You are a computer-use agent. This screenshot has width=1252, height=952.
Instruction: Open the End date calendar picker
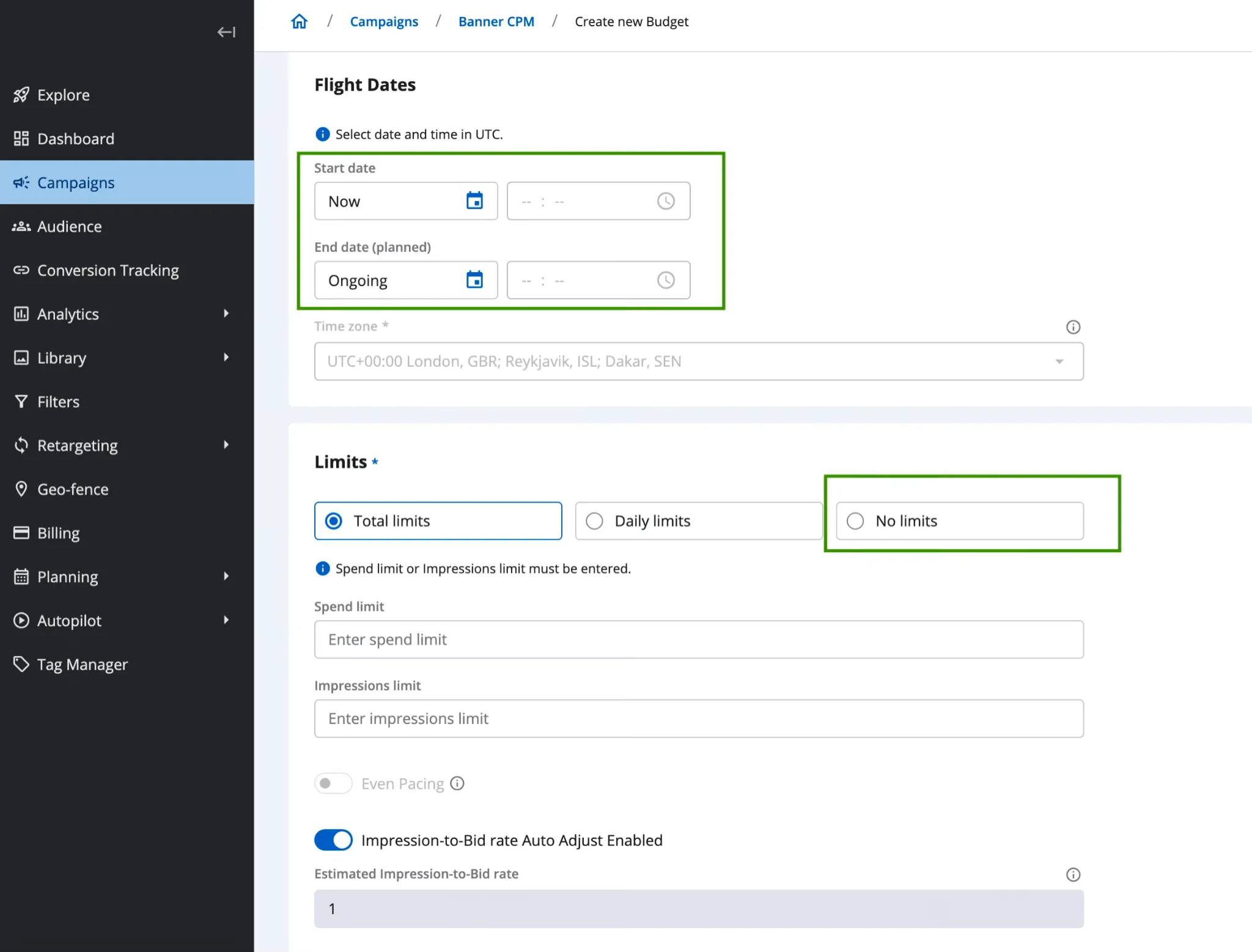474,280
